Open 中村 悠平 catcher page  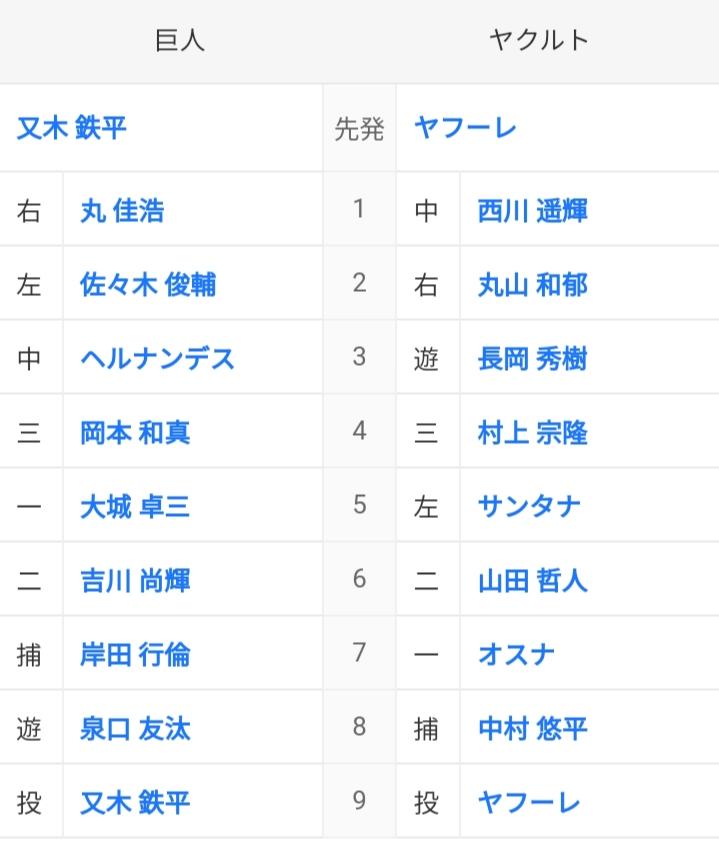point(533,729)
